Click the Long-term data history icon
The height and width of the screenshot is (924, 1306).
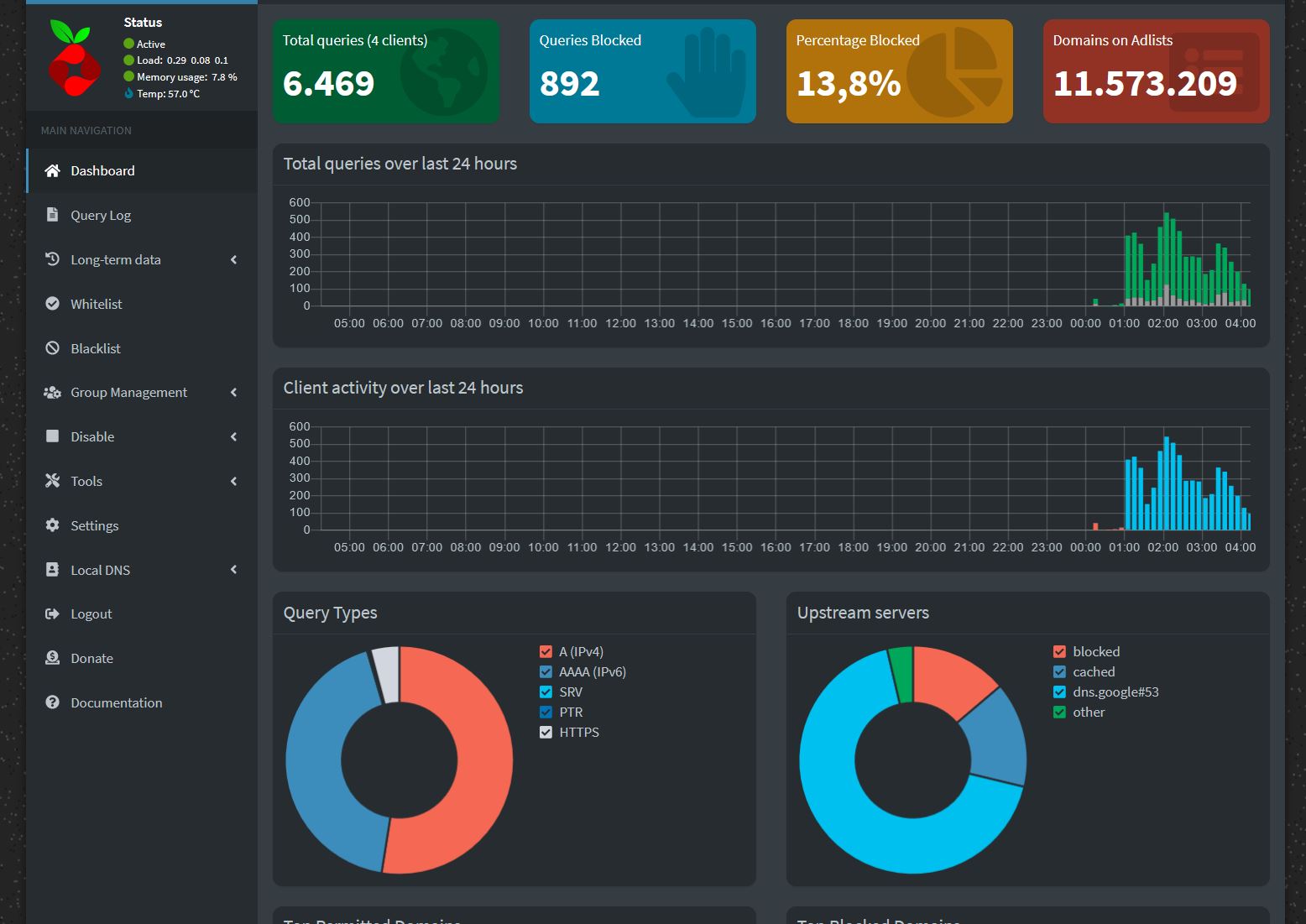[x=52, y=258]
